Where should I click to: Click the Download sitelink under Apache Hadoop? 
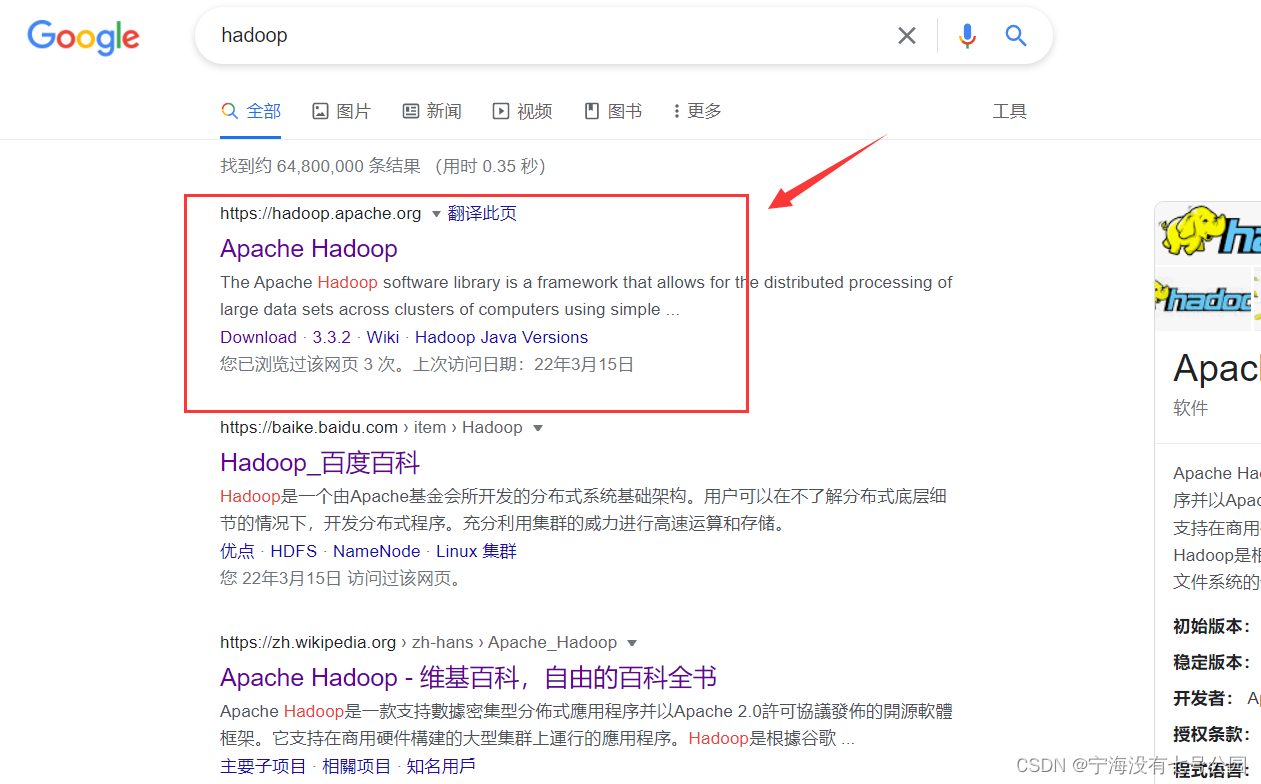(x=258, y=337)
